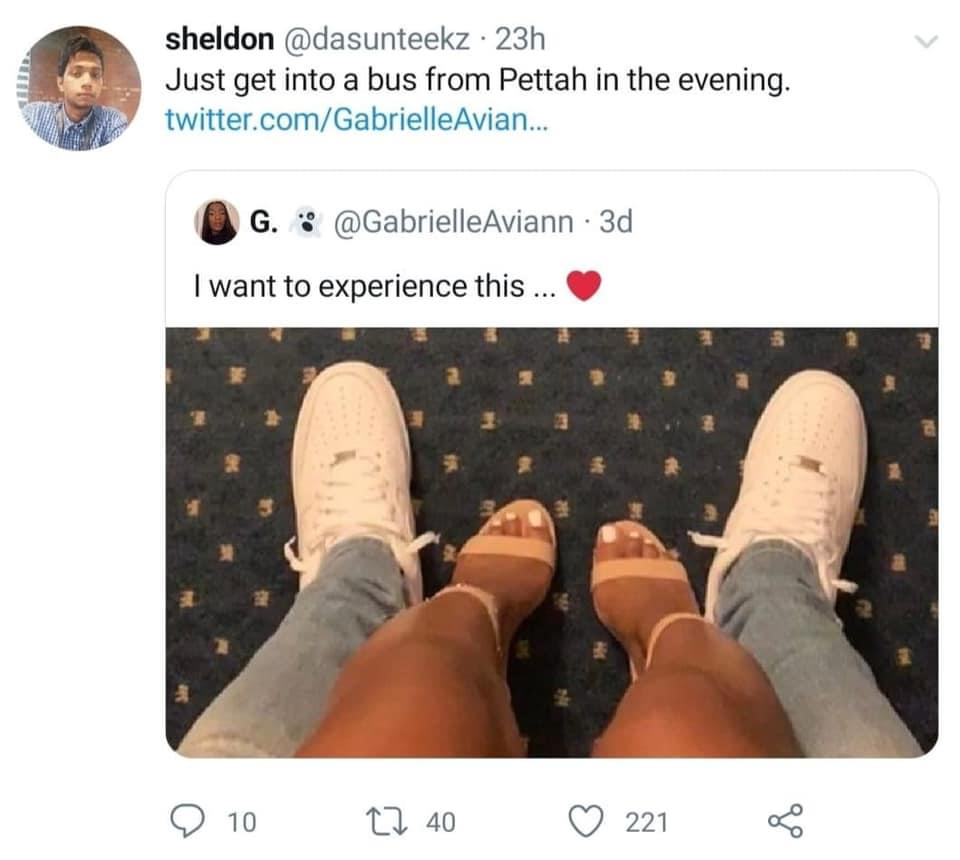
Task: Click the twitter.com/GabrielleAvian... link
Action: (356, 119)
